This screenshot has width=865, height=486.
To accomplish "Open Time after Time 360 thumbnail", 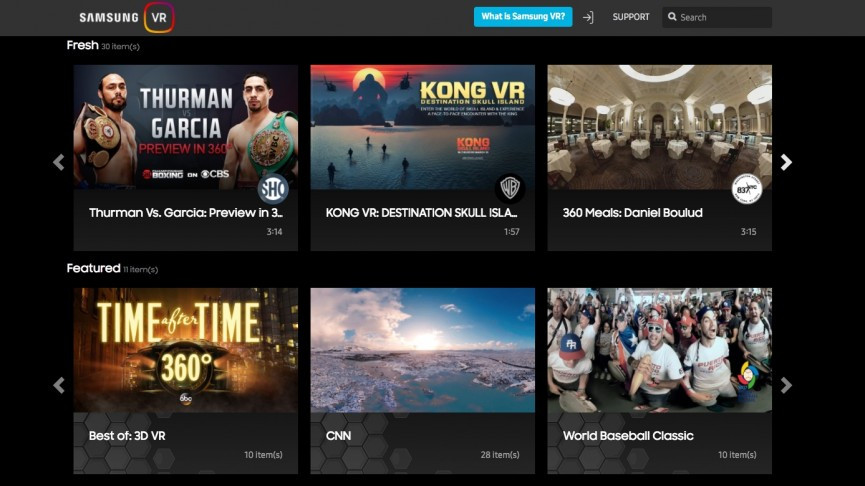I will click(x=185, y=350).
